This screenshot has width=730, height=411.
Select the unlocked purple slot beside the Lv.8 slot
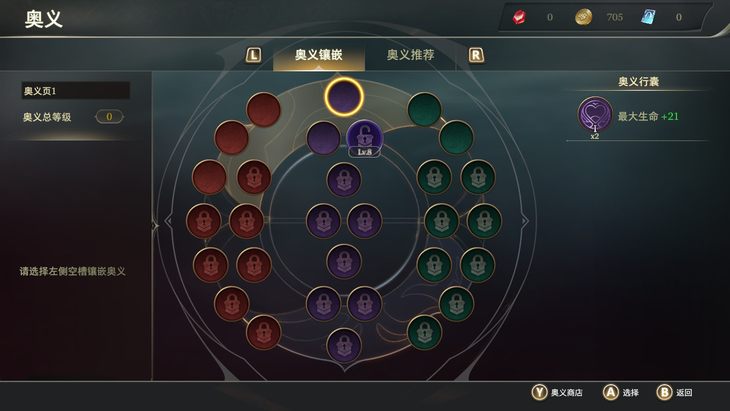(x=323, y=138)
